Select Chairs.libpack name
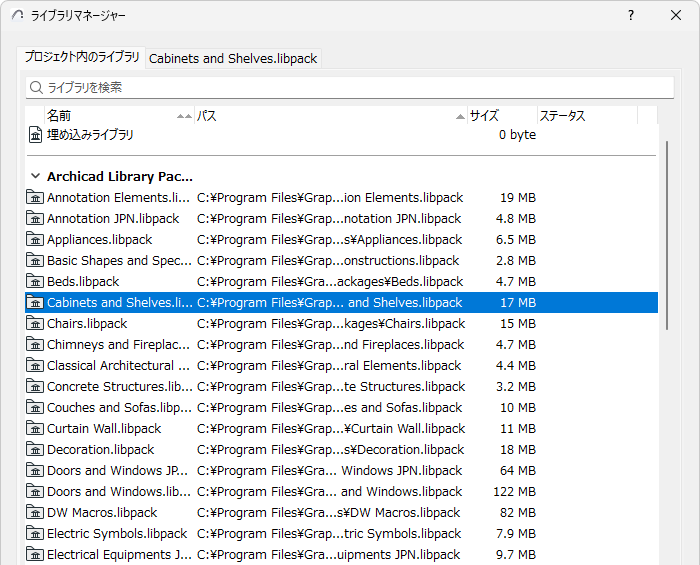 tap(87, 323)
